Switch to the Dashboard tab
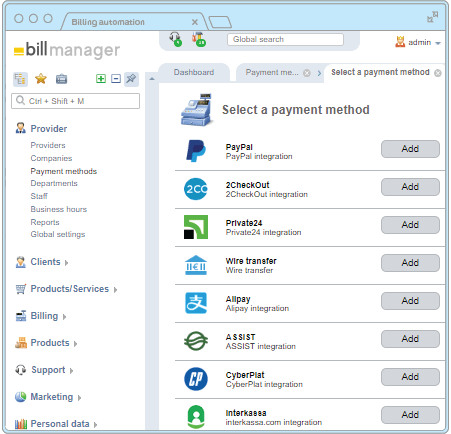Viewport: 451px width, 434px height. click(194, 72)
